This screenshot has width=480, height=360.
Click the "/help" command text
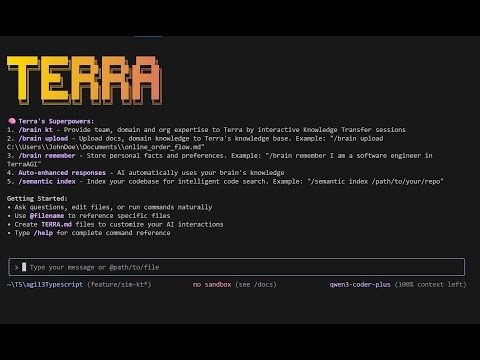click(43, 233)
